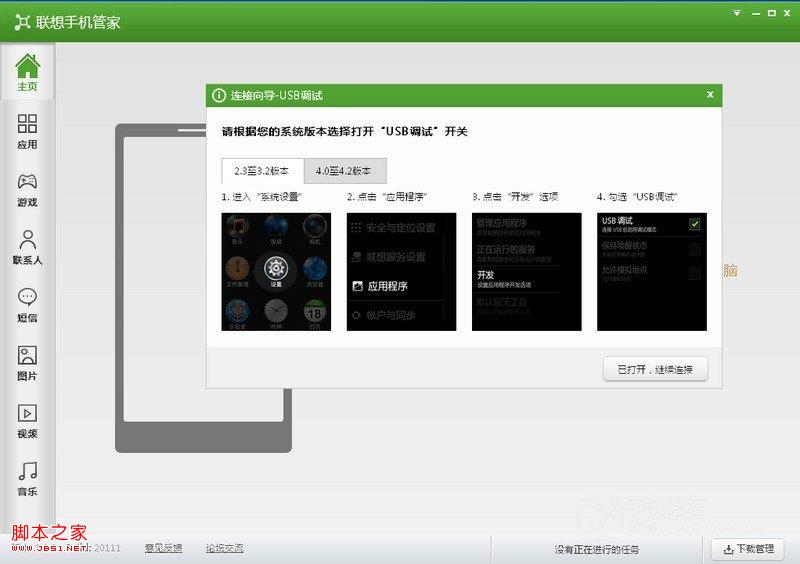
Task: Open the 论坛交流 forum link
Action: [x=224, y=548]
